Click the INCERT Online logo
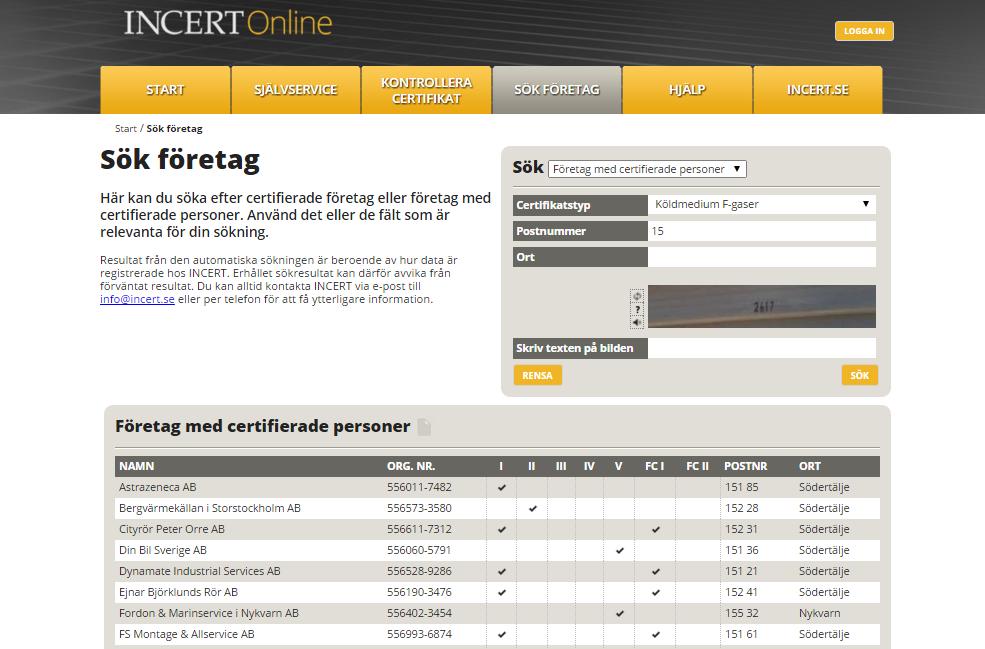This screenshot has width=985, height=649. pyautogui.click(x=228, y=23)
